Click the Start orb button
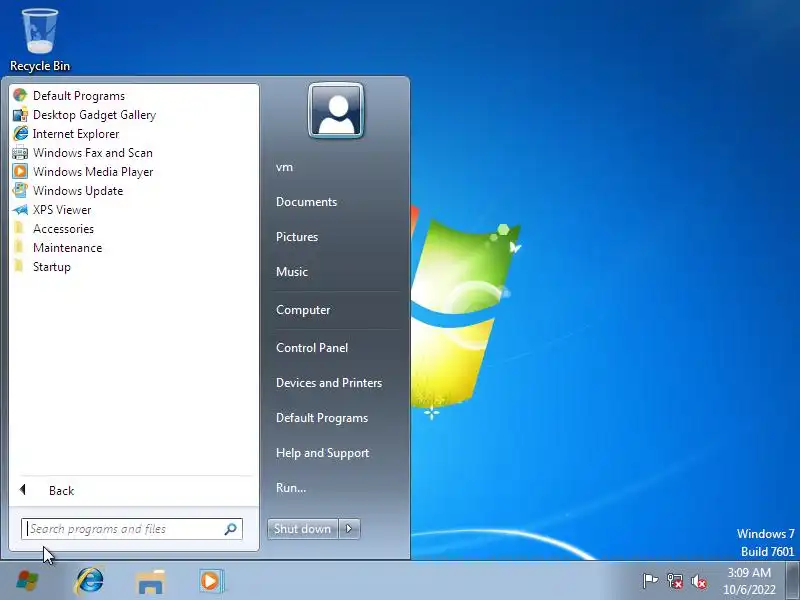Image resolution: width=800 pixels, height=600 pixels. tap(27, 581)
